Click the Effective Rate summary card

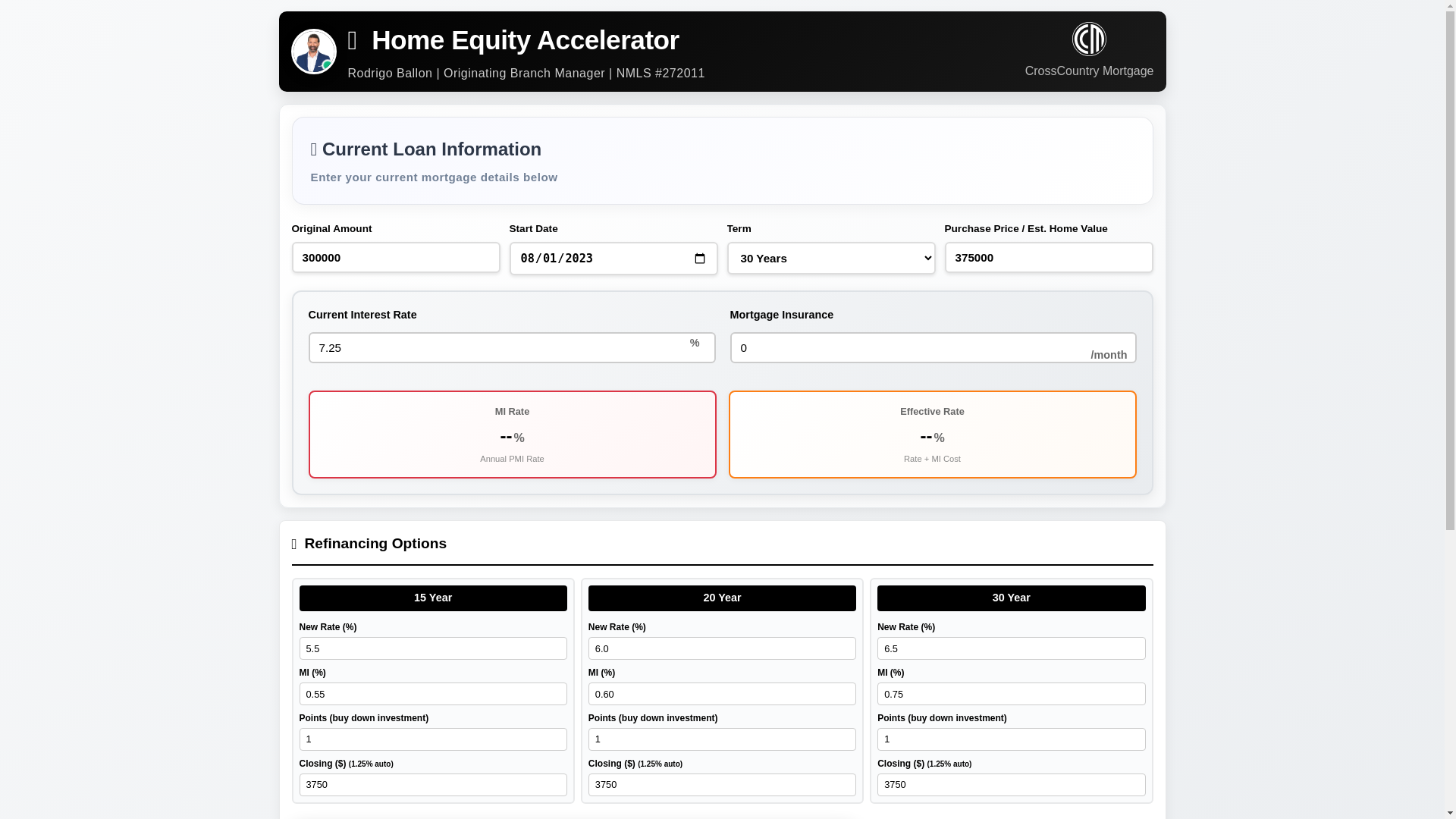[931, 435]
